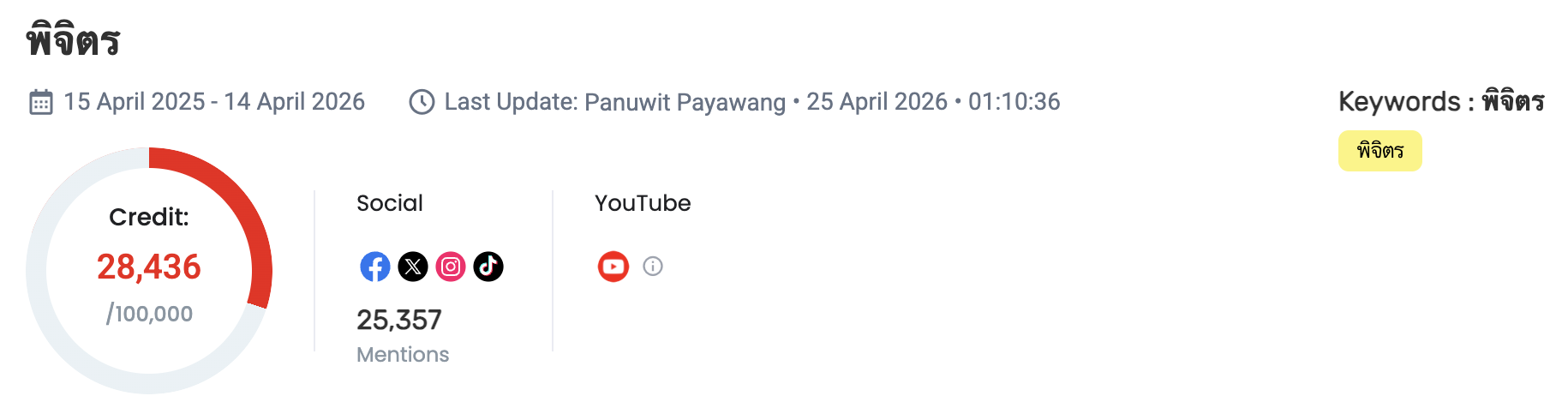Viewport: 1568px width, 420px height.
Task: Select the YouTube section heading
Action: (643, 203)
